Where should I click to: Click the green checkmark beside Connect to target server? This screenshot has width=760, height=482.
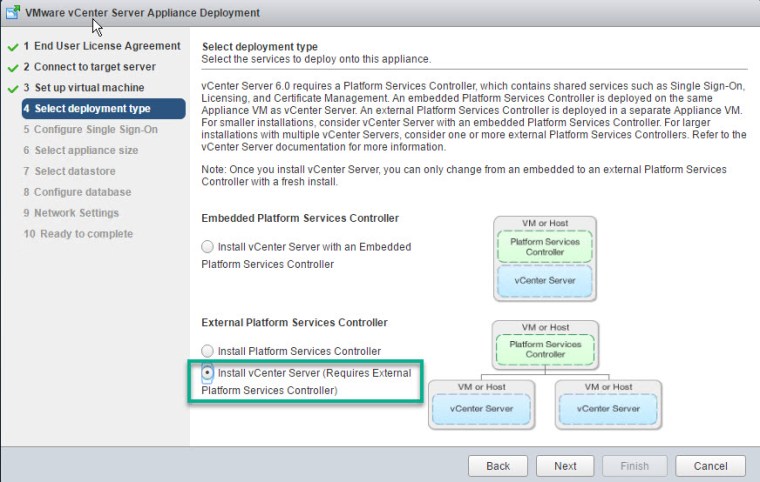(12, 68)
